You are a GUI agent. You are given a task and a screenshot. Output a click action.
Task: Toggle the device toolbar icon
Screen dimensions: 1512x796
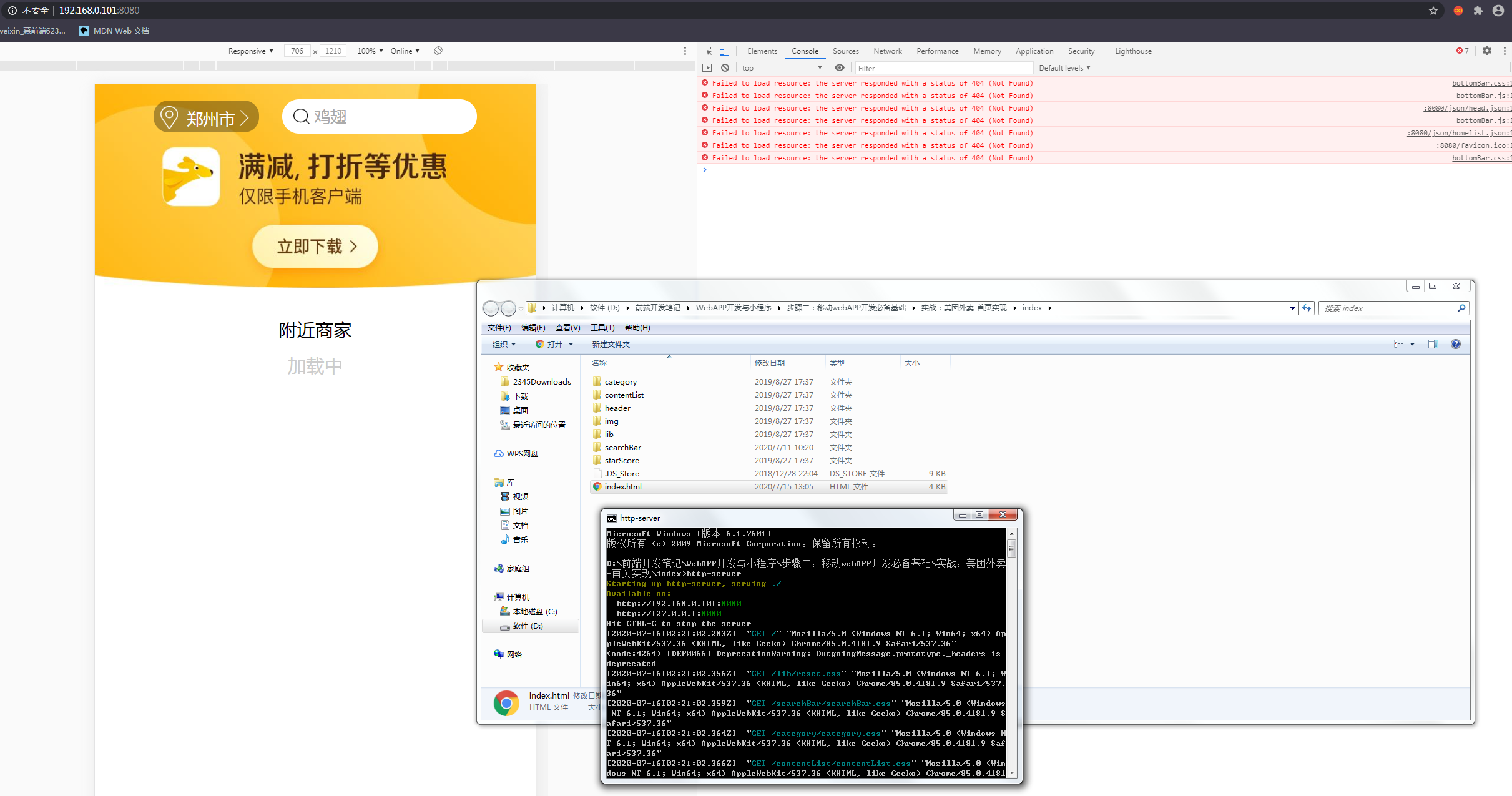coord(724,51)
